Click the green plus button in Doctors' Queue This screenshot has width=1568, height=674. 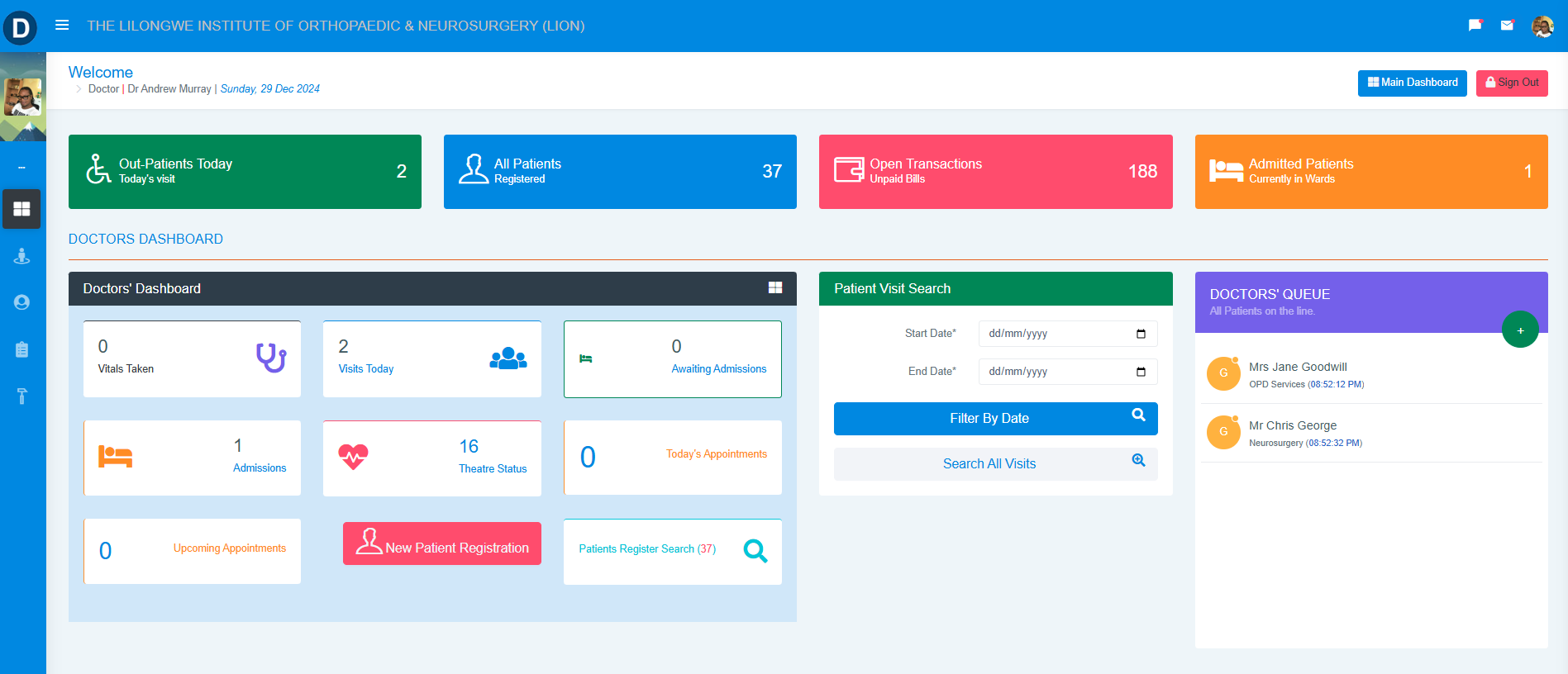tap(1519, 330)
